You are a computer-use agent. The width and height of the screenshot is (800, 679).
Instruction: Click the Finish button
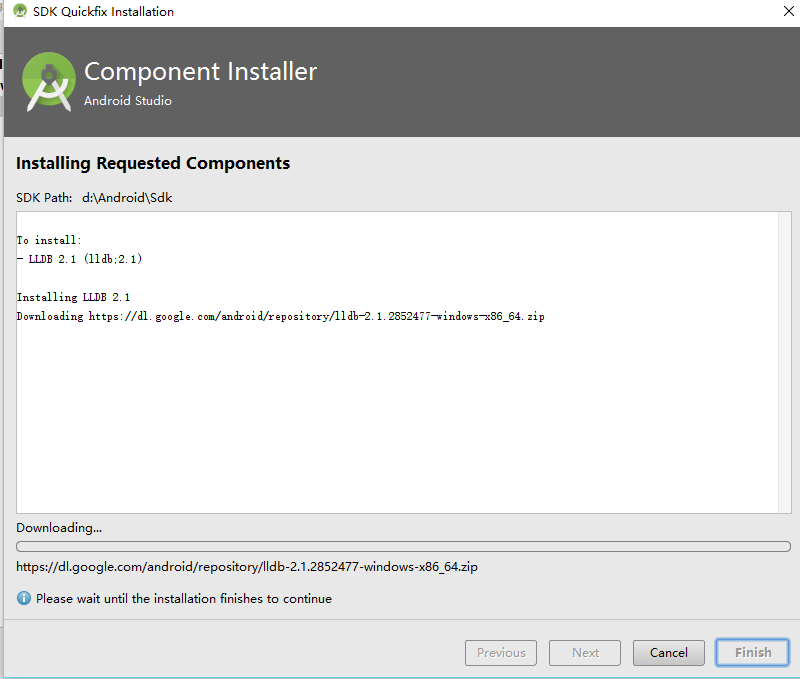pyautogui.click(x=753, y=652)
